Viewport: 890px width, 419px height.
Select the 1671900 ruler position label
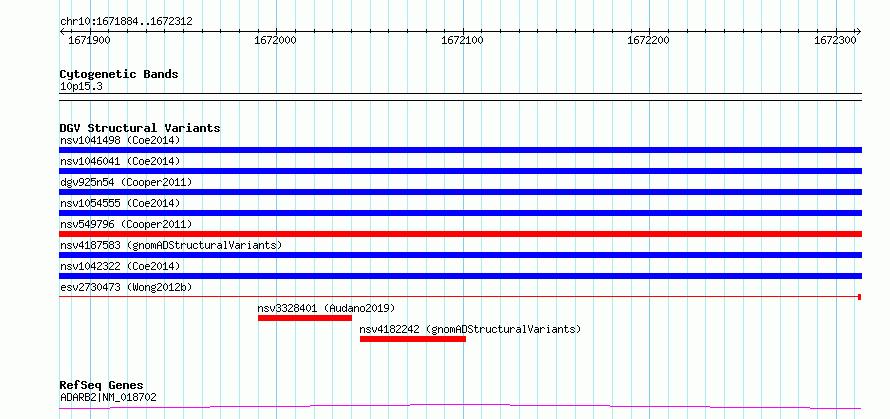click(90, 40)
